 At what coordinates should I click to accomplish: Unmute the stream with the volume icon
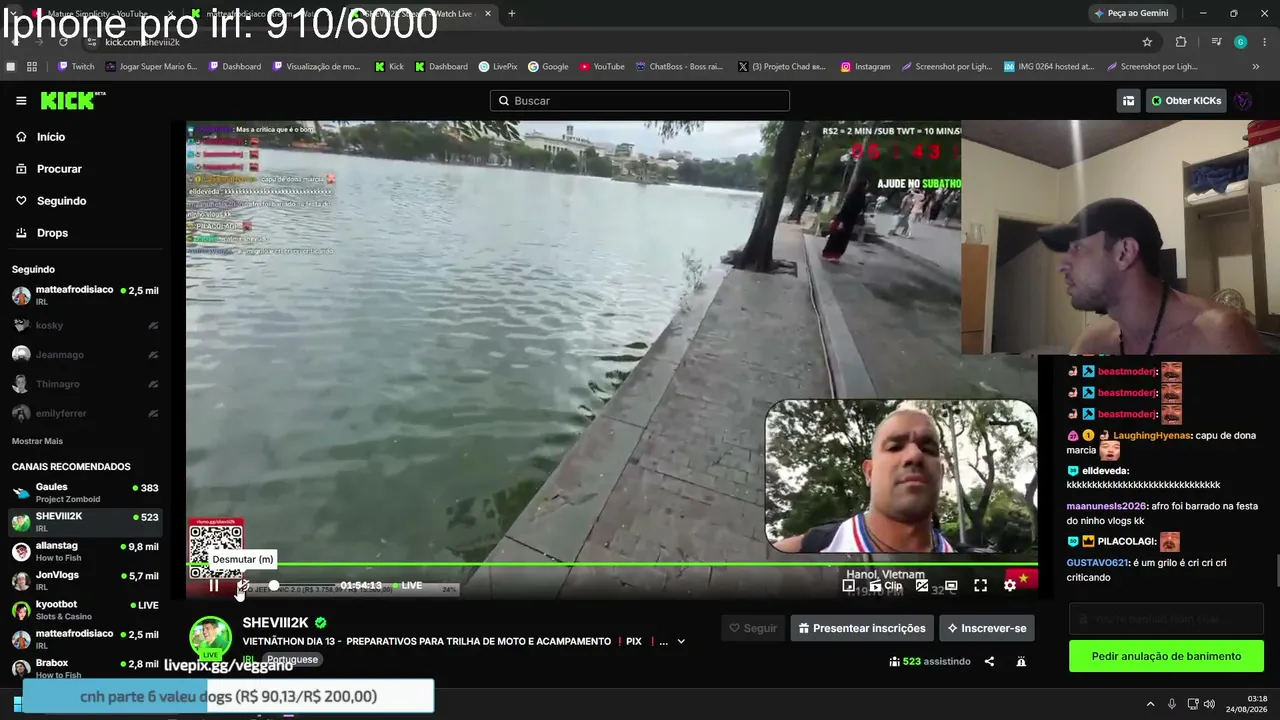pos(242,586)
